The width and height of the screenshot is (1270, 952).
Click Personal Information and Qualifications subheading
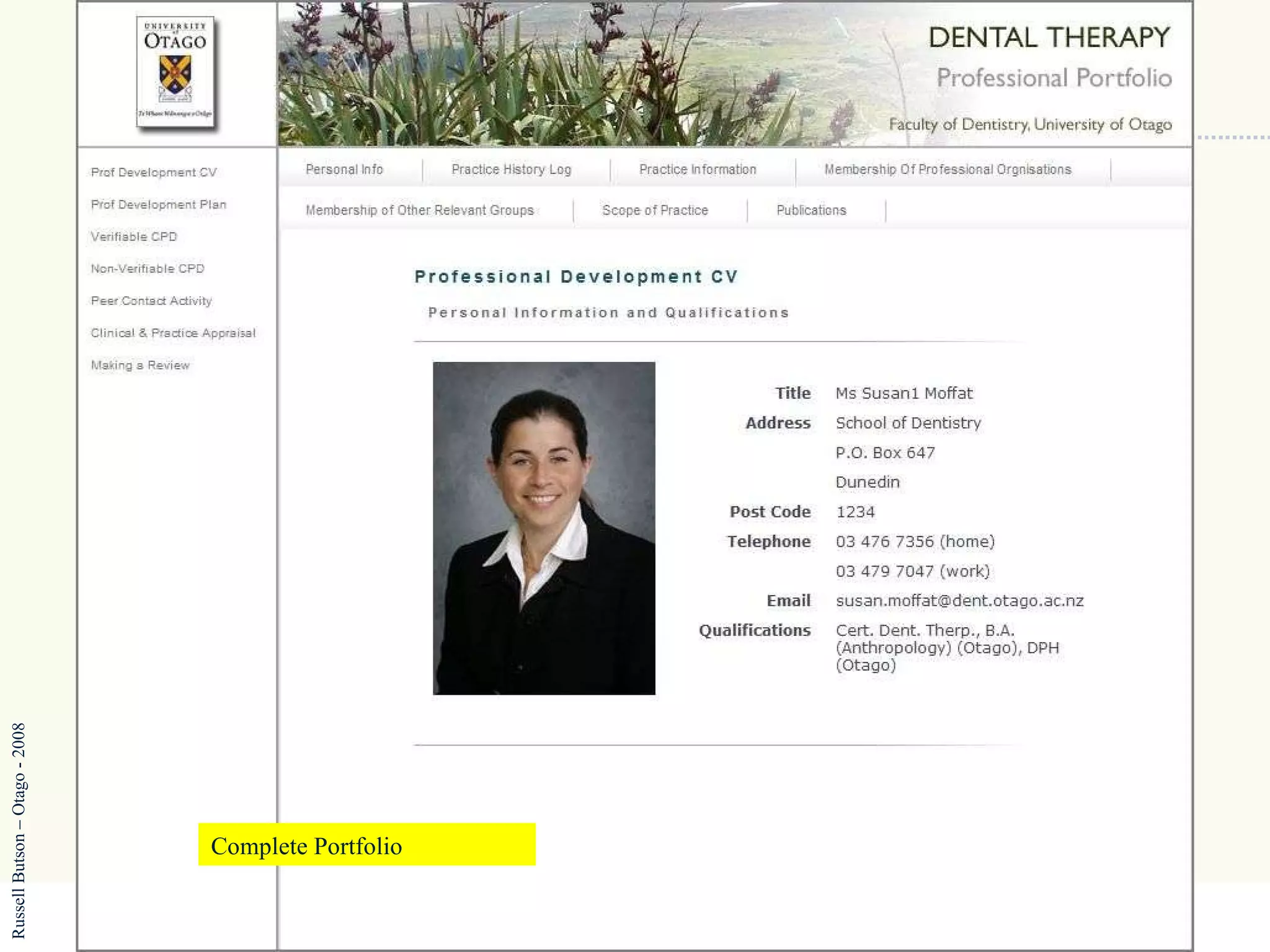[608, 312]
